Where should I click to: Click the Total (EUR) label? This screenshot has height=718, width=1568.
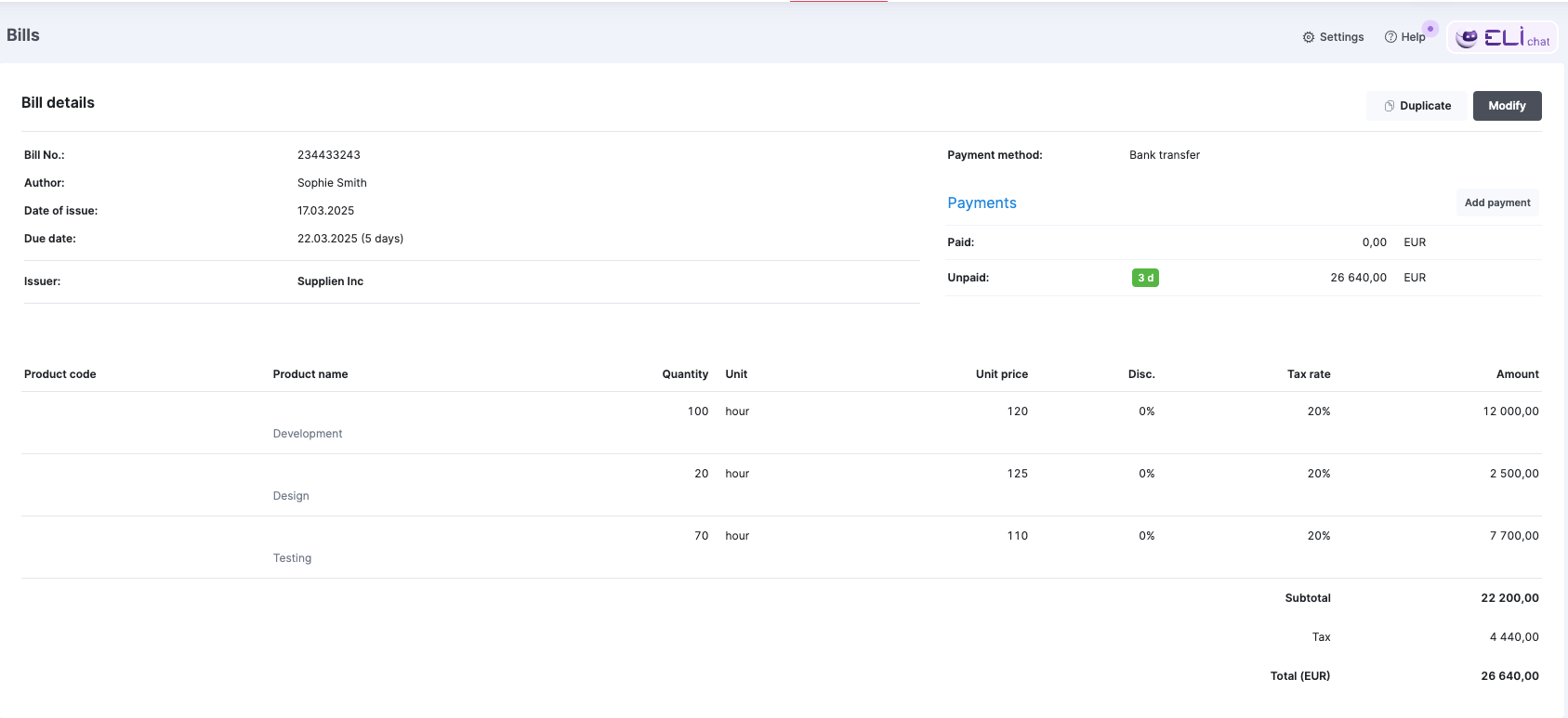click(x=1300, y=676)
